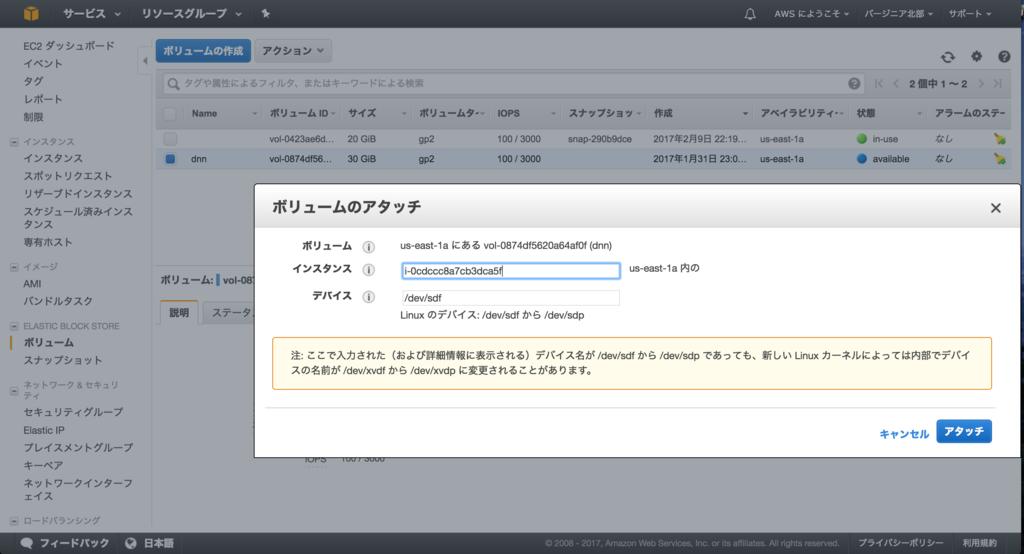Click the ボリュームの作成 button
The image size is (1024, 554).
(203, 51)
